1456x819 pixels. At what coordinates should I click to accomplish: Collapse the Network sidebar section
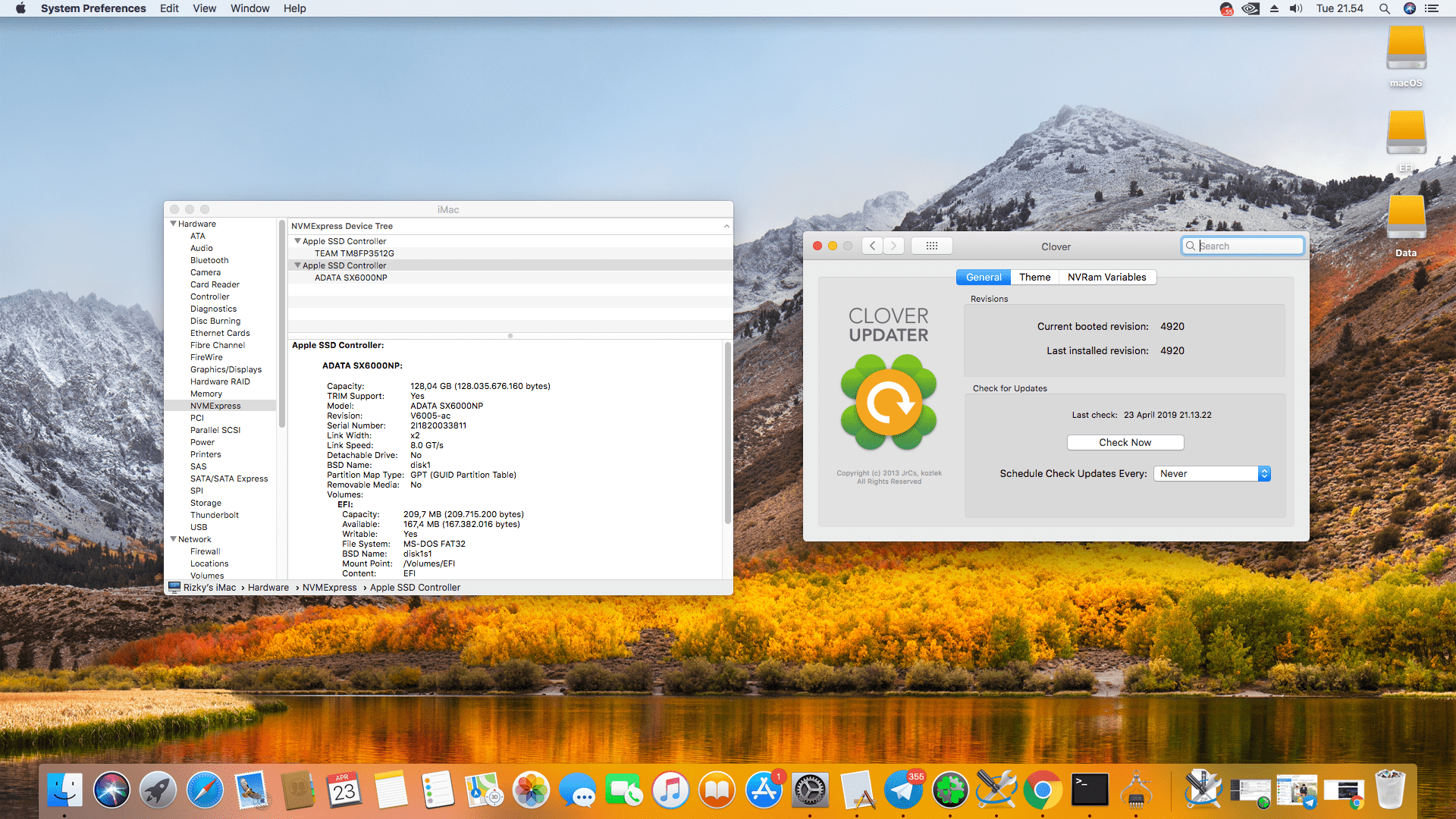[174, 539]
